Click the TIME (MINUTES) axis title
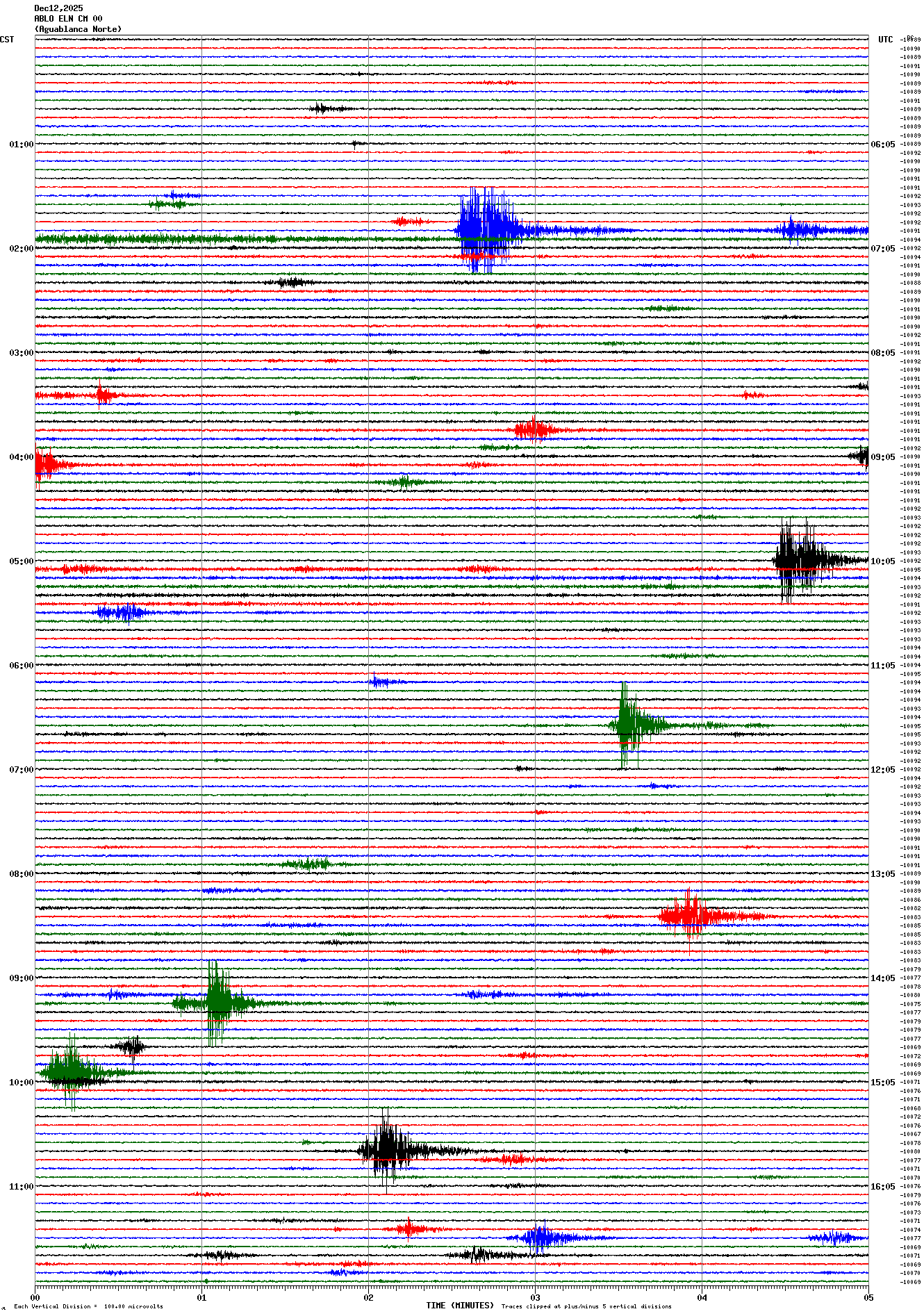The image size is (924, 1316). point(460,1306)
